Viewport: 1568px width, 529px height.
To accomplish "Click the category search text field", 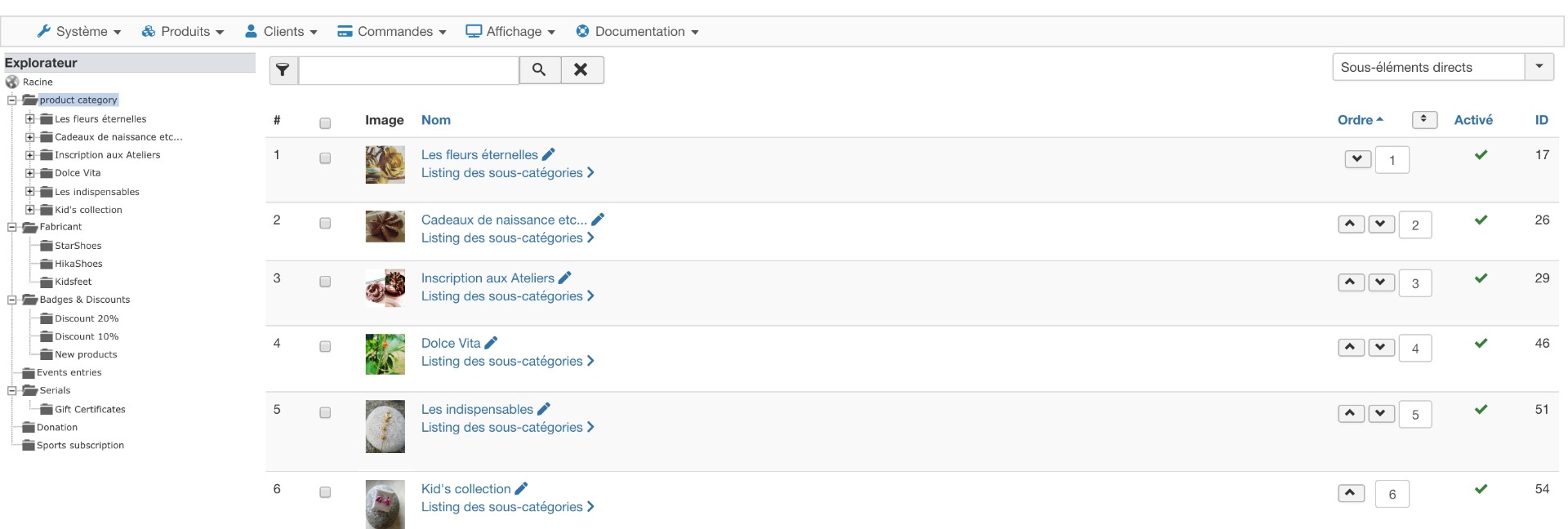I will [x=408, y=70].
